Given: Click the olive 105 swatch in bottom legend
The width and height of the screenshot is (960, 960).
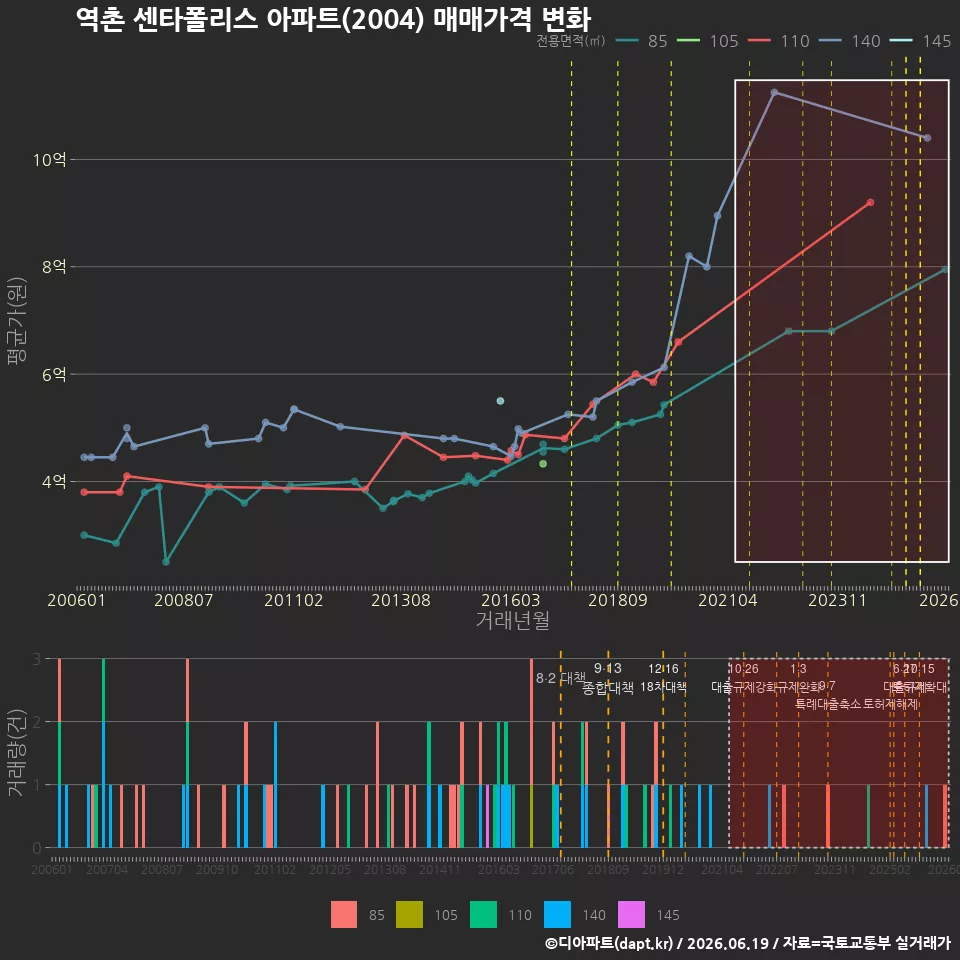Looking at the screenshot, I should (410, 915).
